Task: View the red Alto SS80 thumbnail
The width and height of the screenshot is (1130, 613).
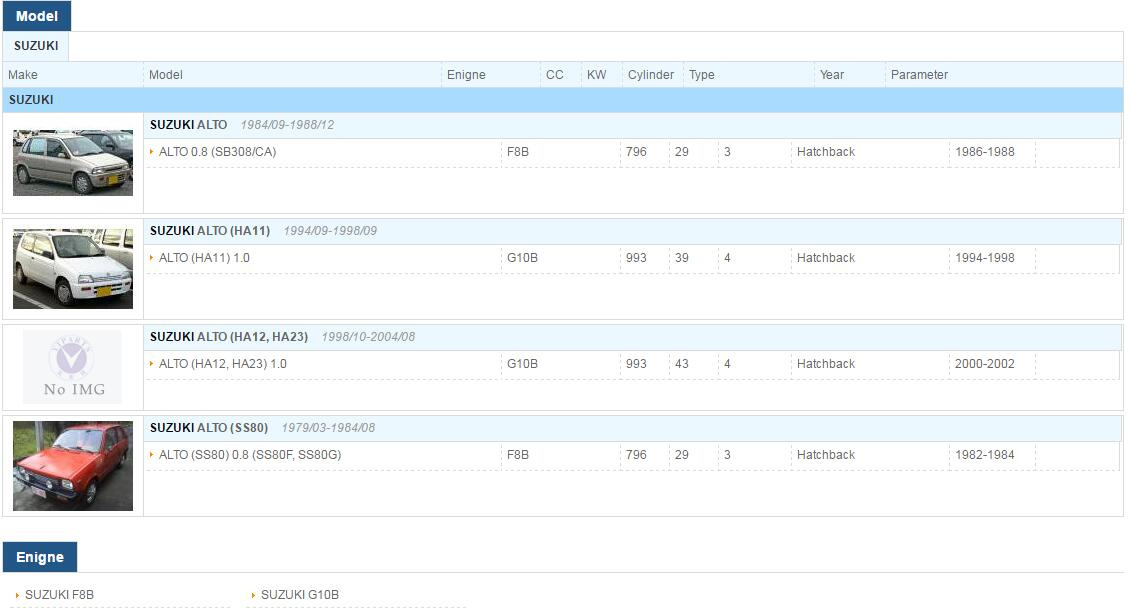Action: coord(73,466)
